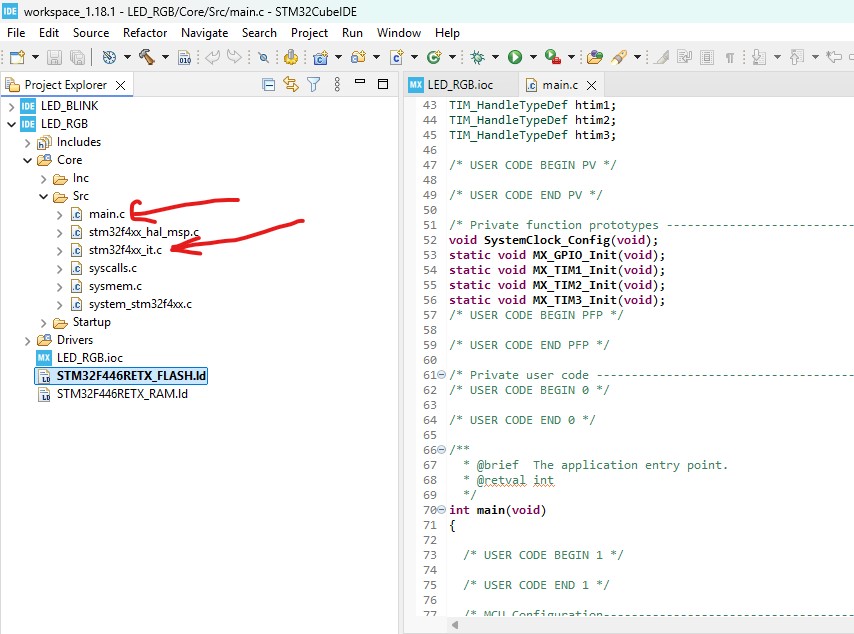Open the Refactor menu

145,33
